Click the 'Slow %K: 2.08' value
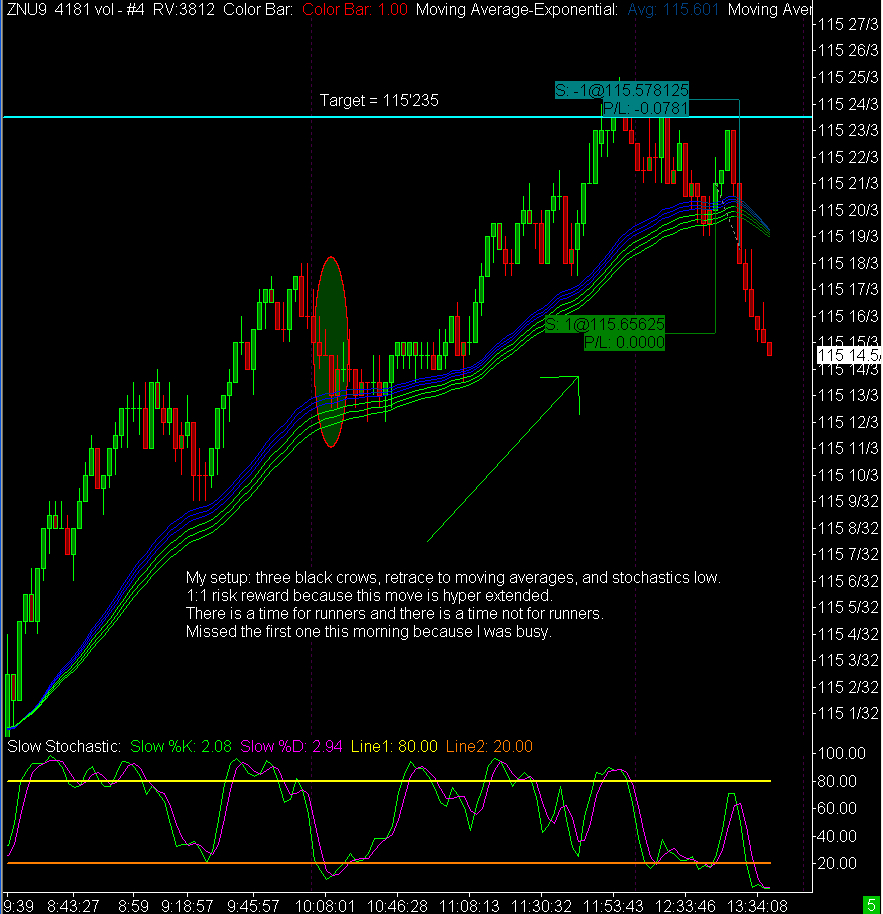 pos(181,747)
